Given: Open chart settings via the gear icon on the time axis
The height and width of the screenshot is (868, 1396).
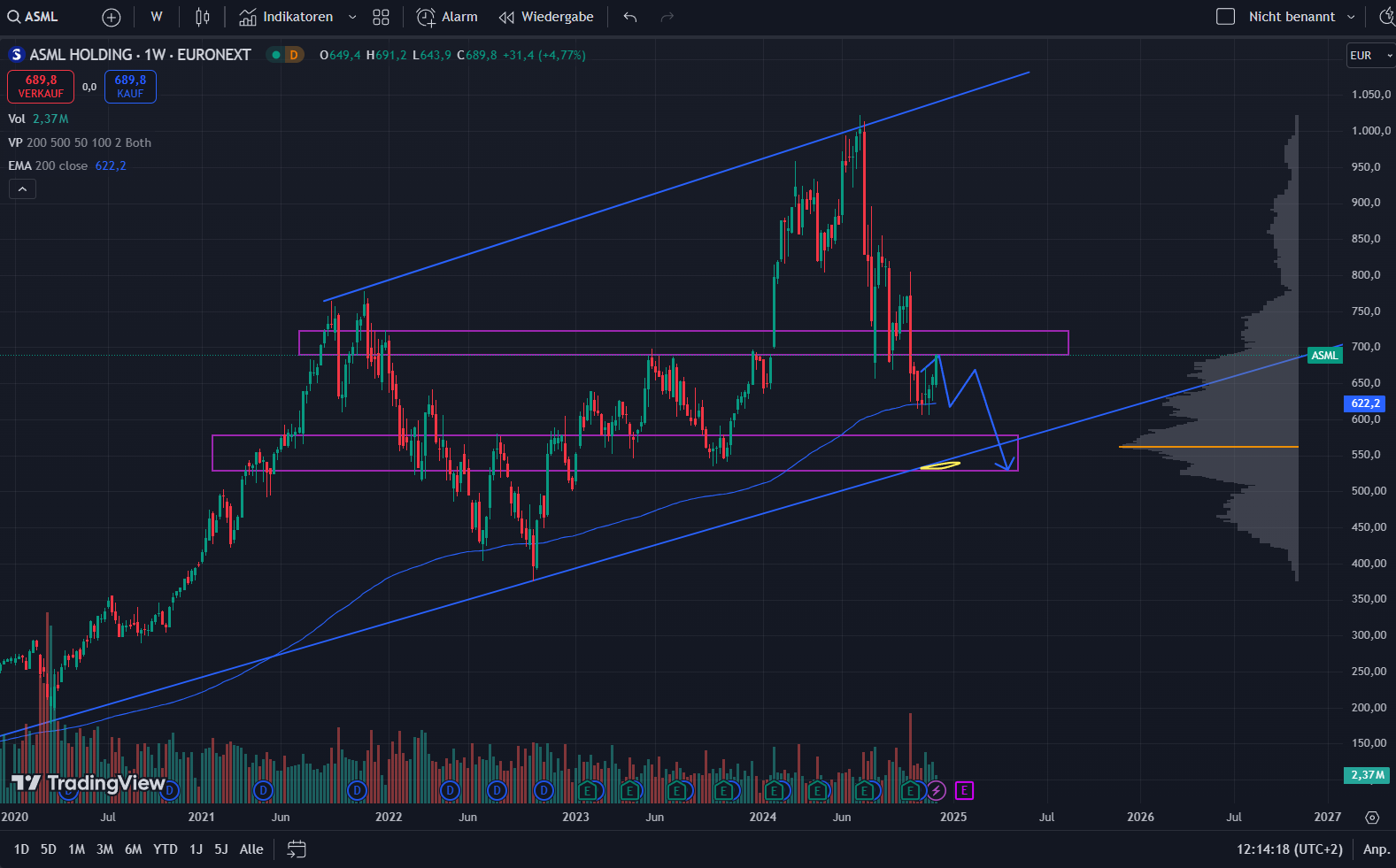Looking at the screenshot, I should click(1372, 818).
